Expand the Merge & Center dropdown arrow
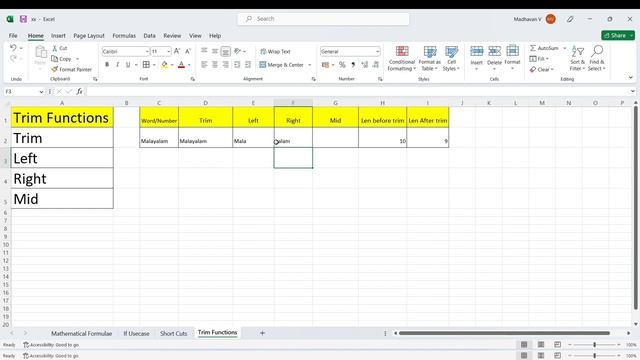The image size is (640, 360). pyautogui.click(x=310, y=65)
